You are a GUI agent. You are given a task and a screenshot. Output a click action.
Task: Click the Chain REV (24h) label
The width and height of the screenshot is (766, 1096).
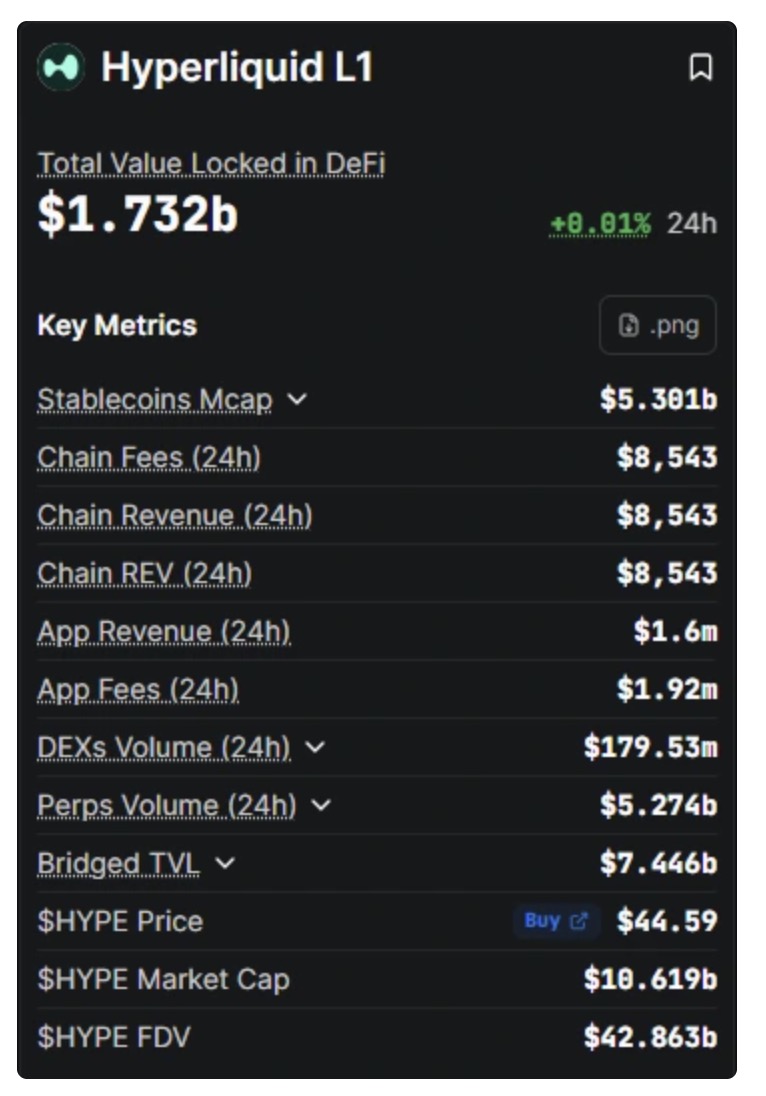[x=144, y=573]
